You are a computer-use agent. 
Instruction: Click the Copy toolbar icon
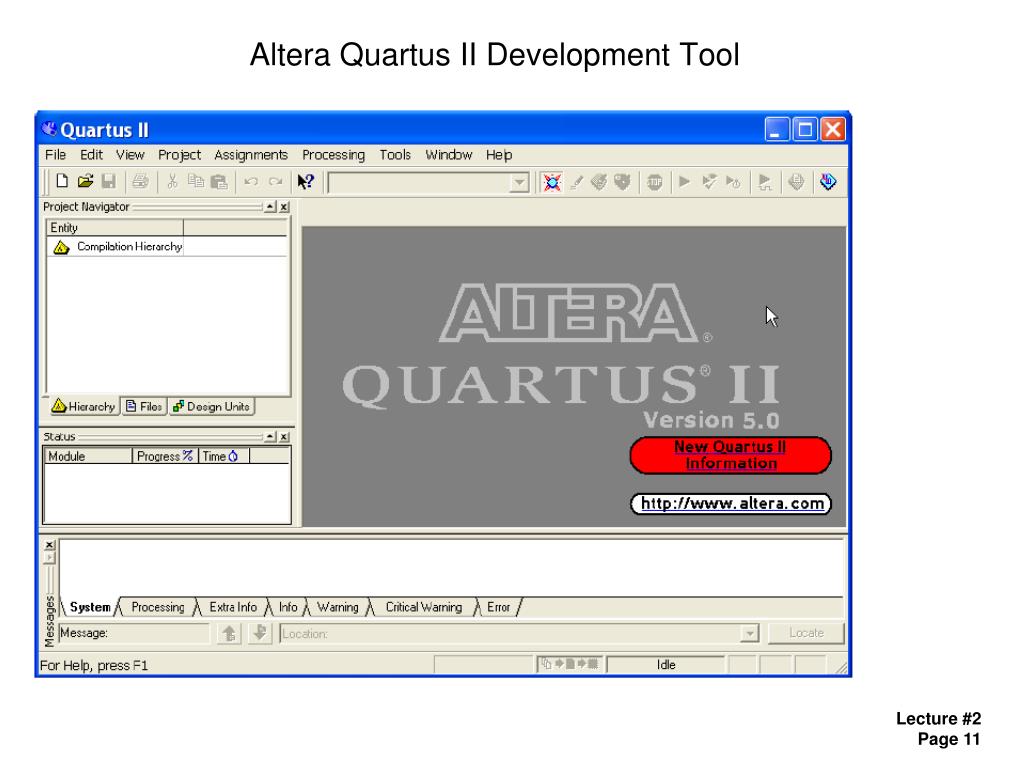click(x=196, y=182)
